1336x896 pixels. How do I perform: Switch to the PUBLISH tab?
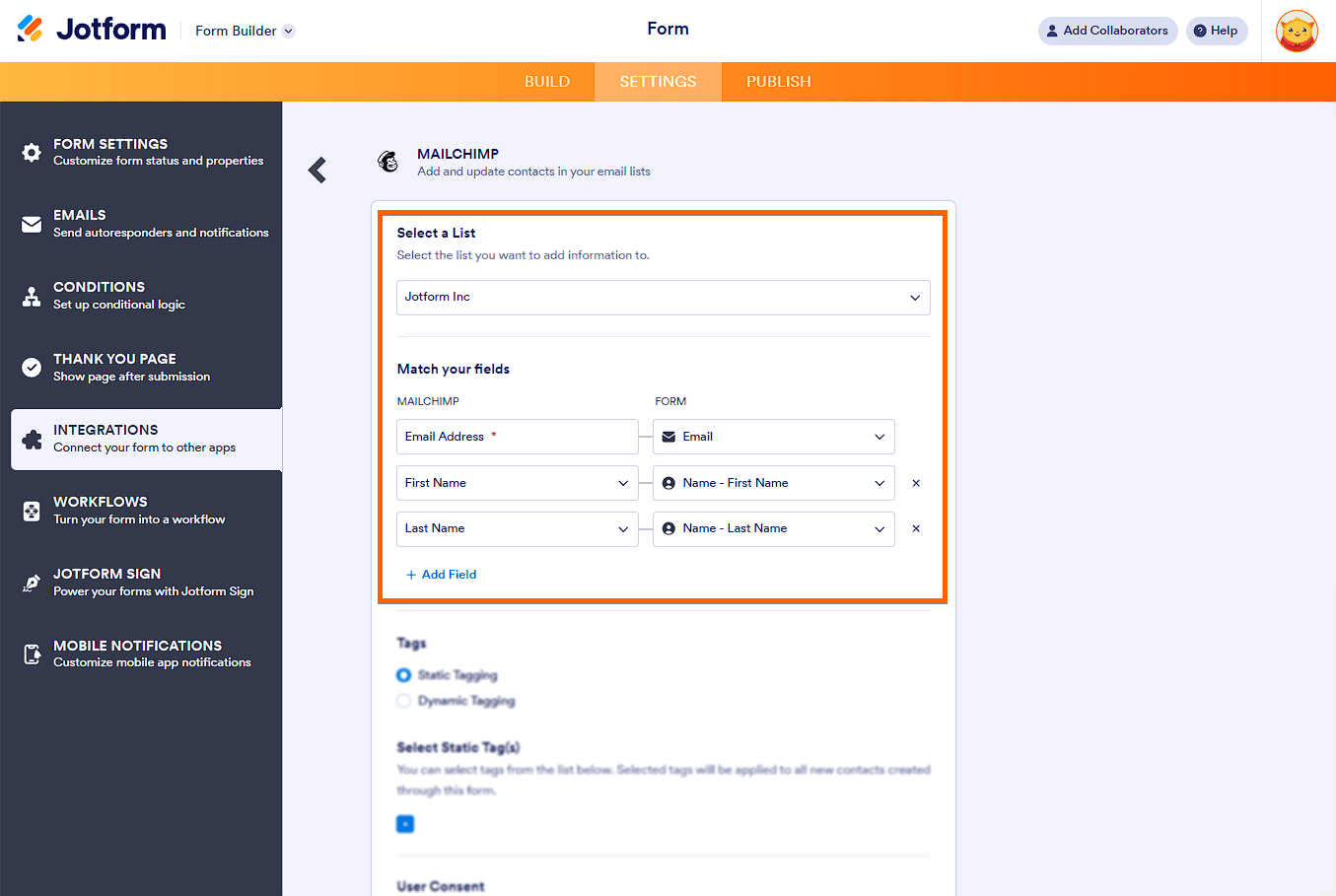click(x=778, y=82)
